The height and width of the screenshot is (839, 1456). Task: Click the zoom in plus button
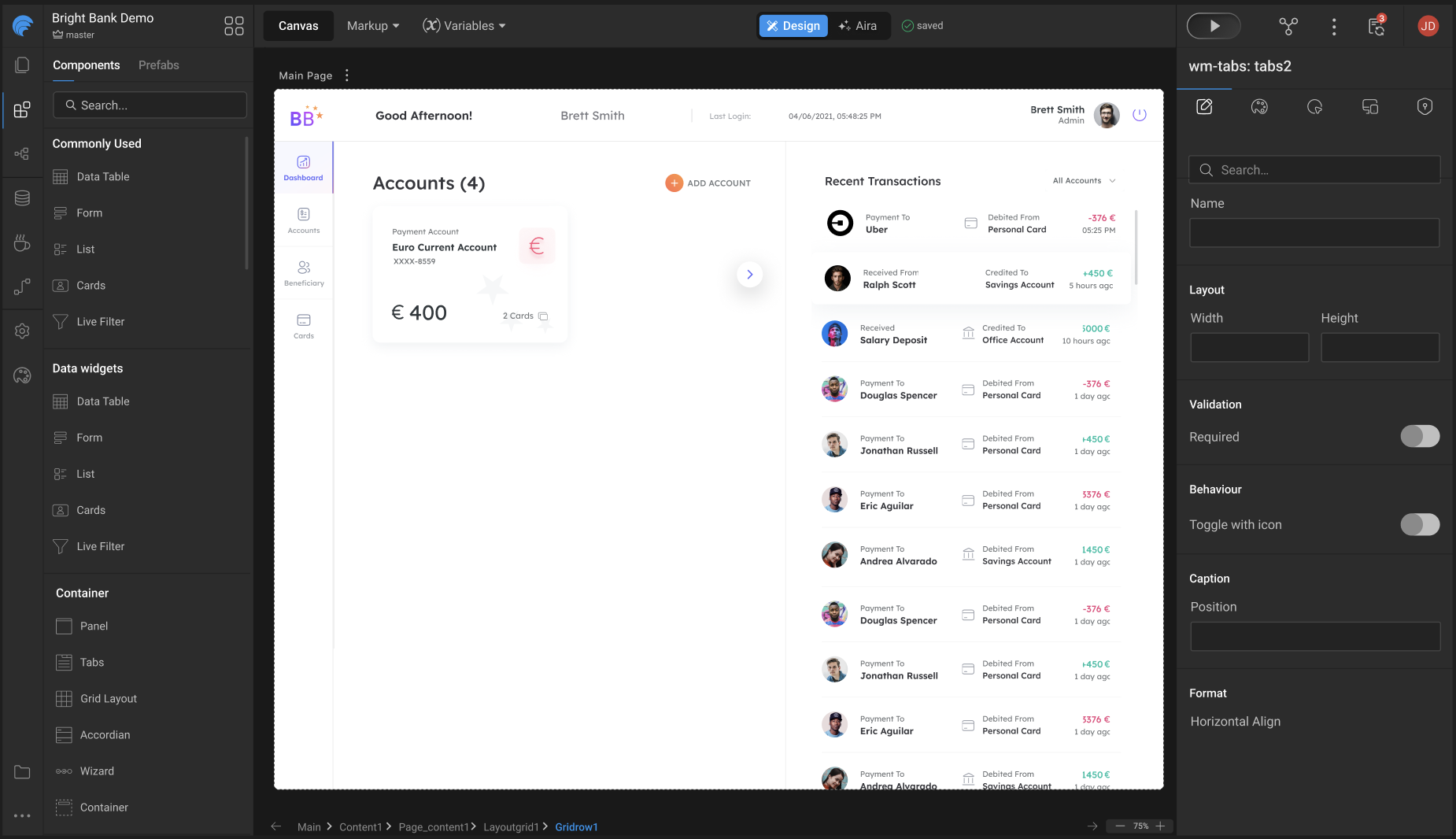(1160, 826)
